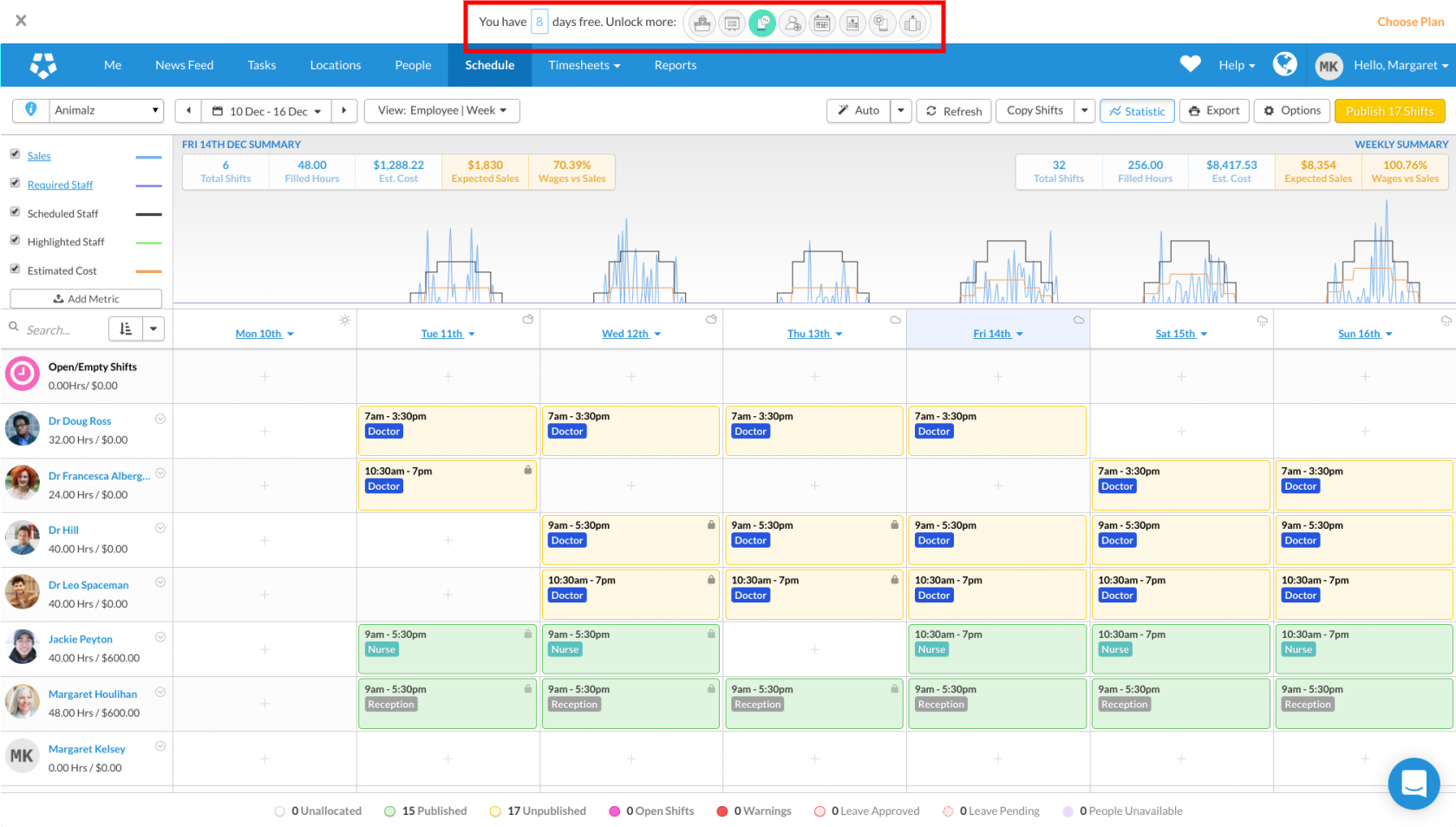The height and width of the screenshot is (827, 1456).
Task: Go to next week arrow
Action: click(344, 111)
